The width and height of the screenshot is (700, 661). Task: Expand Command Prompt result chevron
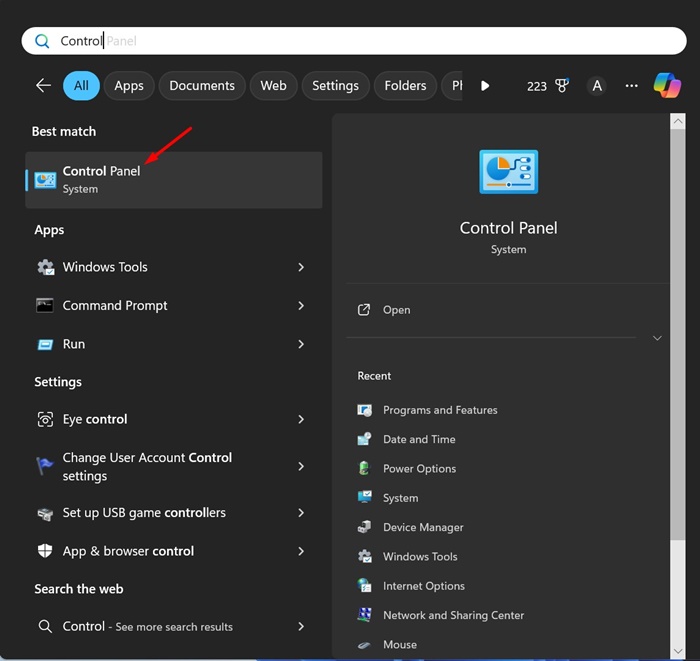[301, 305]
